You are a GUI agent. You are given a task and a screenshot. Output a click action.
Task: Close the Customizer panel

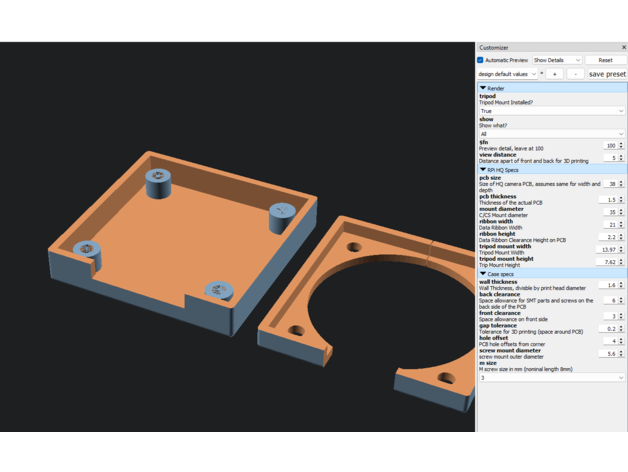623,47
